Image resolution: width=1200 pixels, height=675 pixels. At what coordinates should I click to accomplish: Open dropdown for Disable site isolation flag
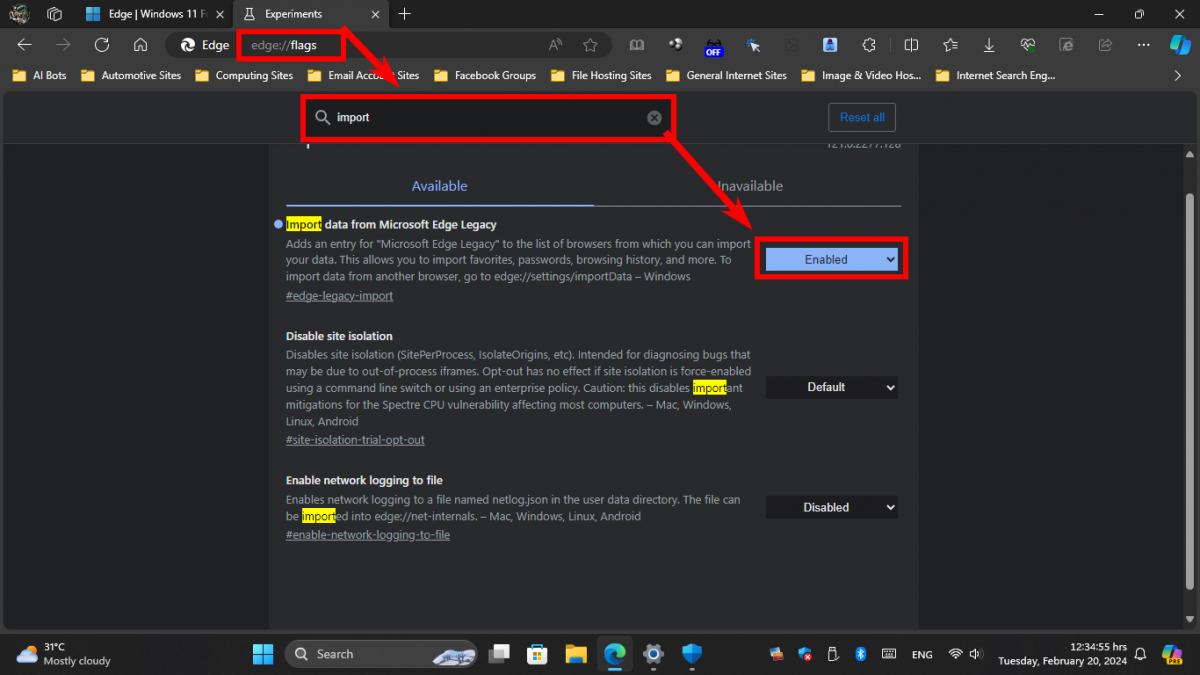[832, 387]
